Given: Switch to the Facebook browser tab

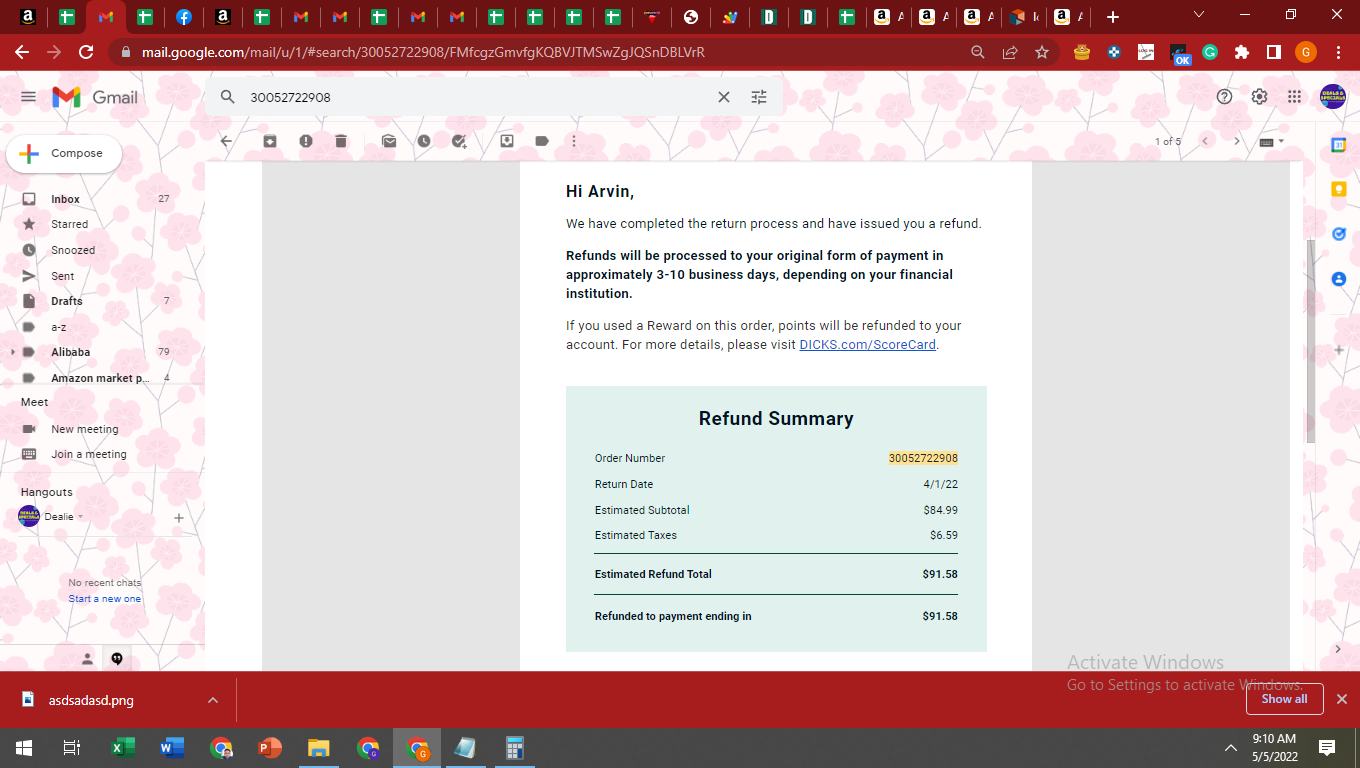Looking at the screenshot, I should point(184,17).
